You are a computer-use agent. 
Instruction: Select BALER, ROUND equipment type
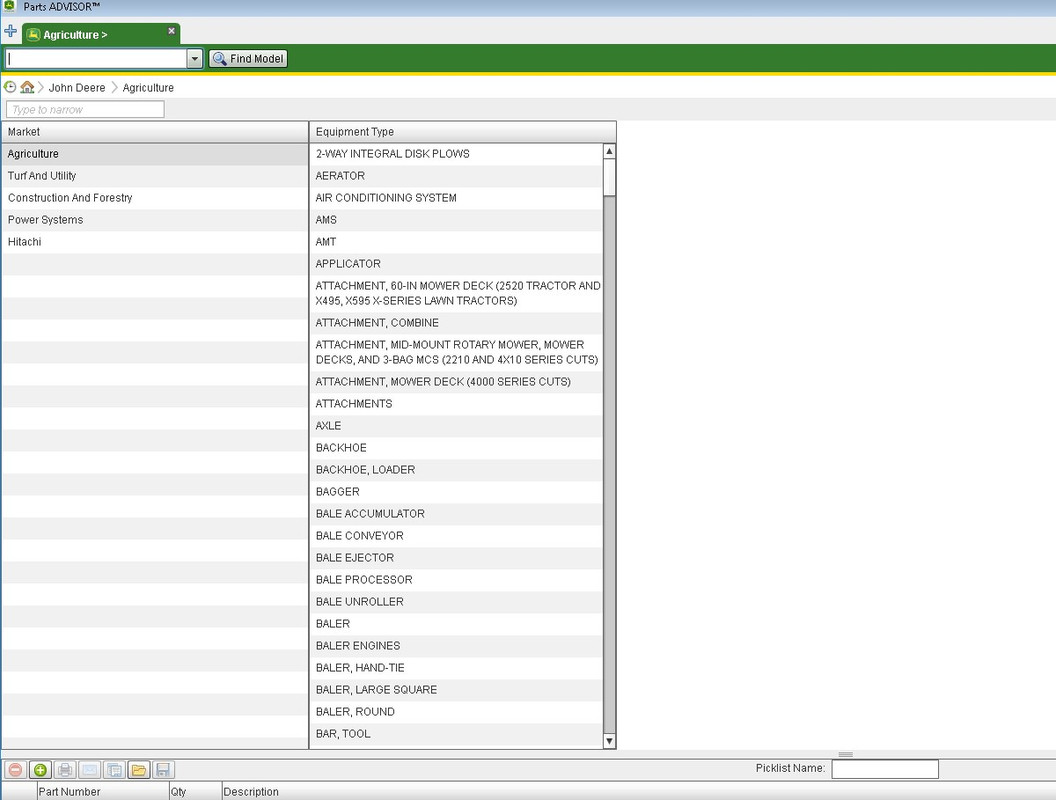coord(456,712)
